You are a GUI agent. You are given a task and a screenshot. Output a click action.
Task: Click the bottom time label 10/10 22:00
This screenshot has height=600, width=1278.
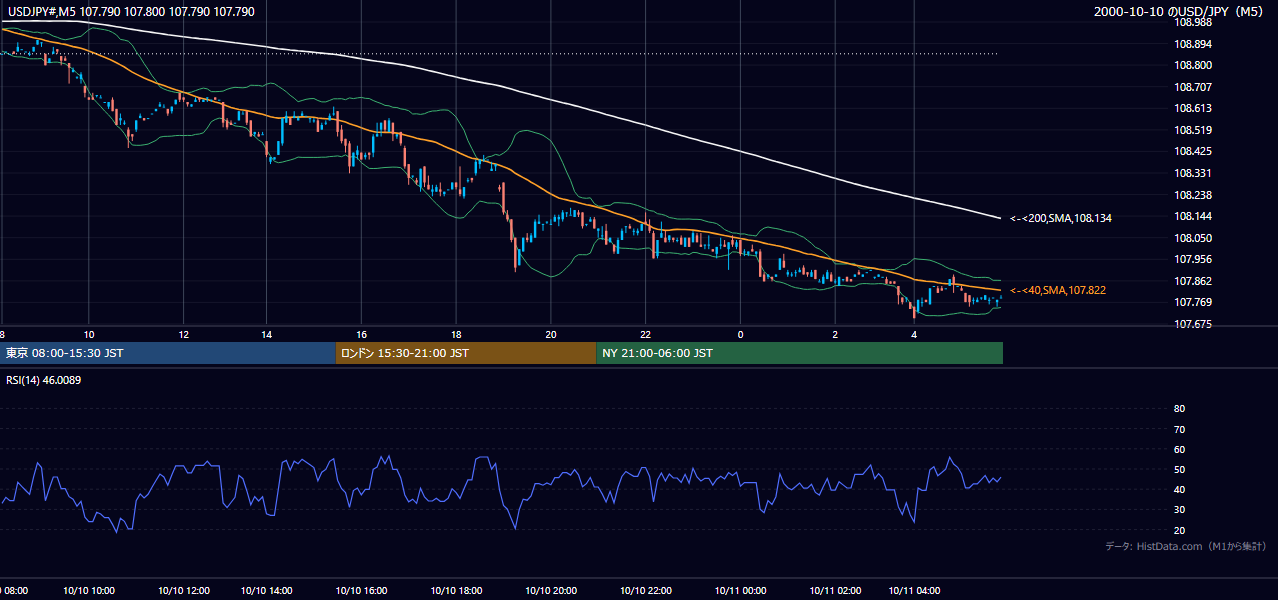645,591
